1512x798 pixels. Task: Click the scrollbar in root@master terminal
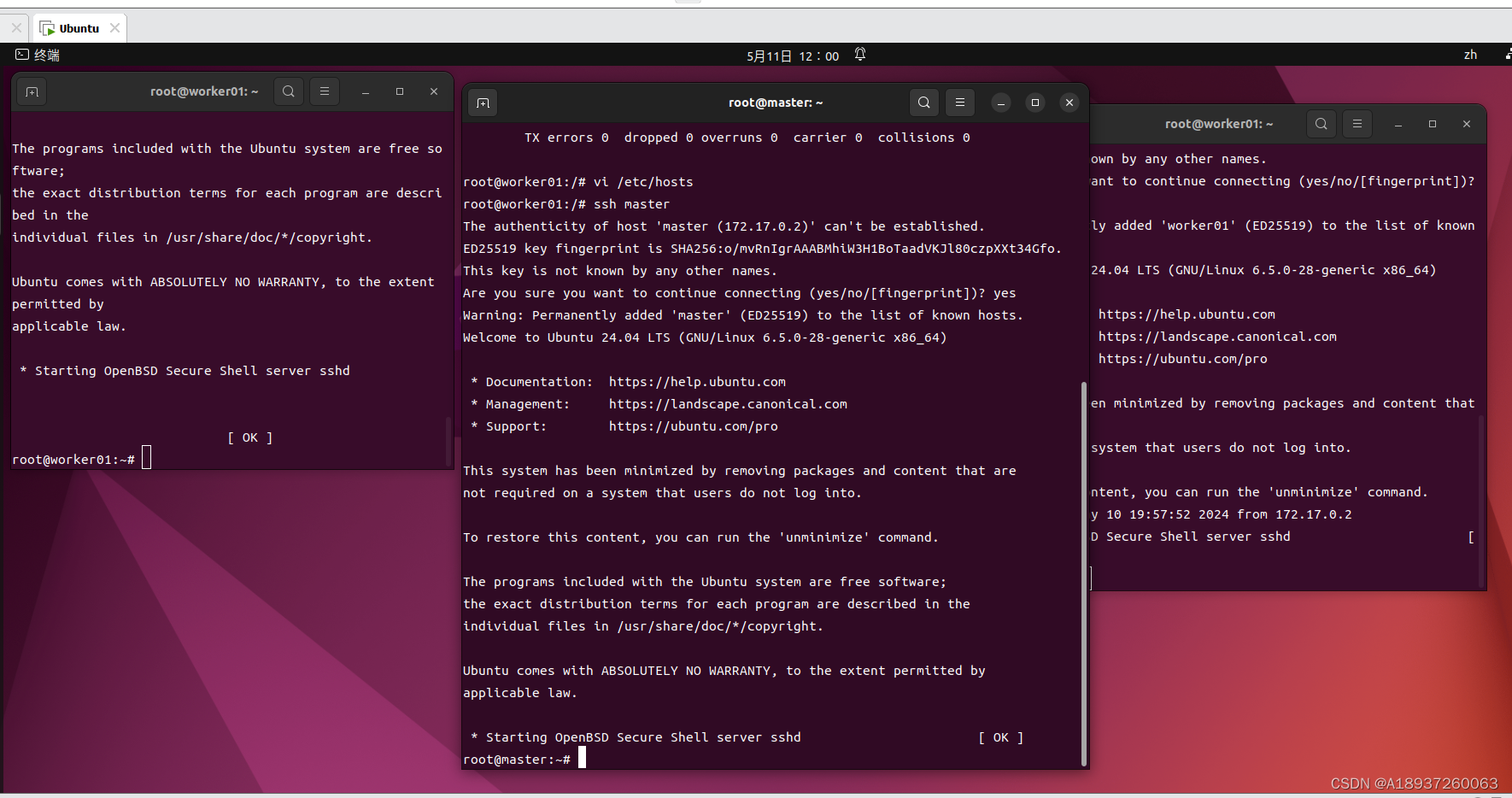[x=1084, y=574]
